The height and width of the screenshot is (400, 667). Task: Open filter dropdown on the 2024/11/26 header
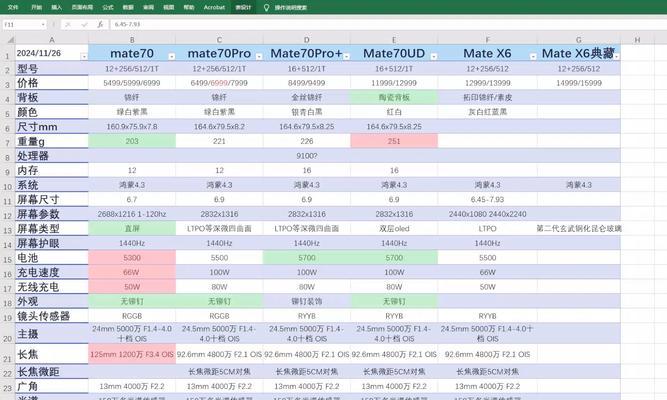[84, 56]
